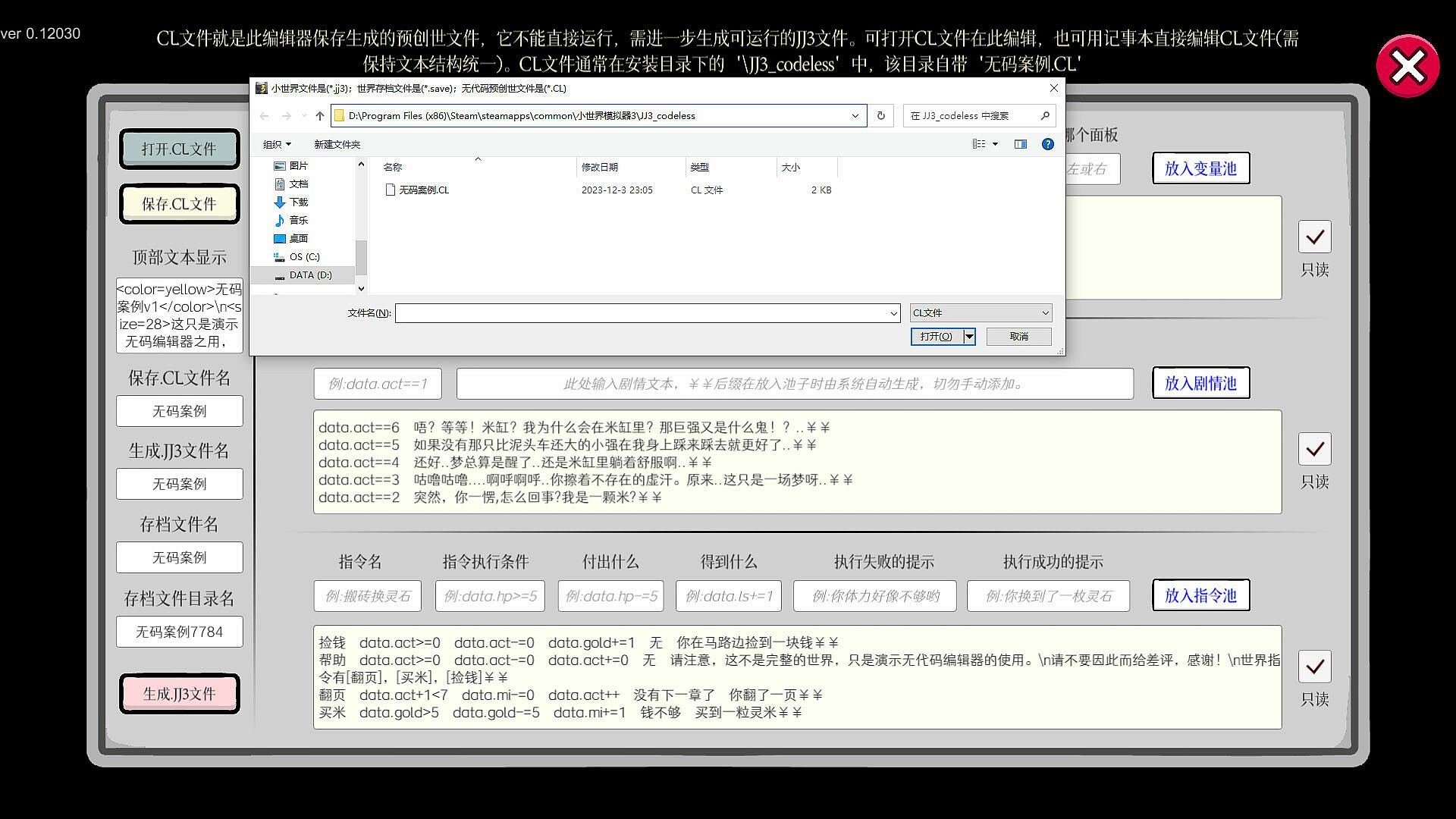Expand the view options dropdown arrow
This screenshot has width=1456, height=819.
[995, 144]
